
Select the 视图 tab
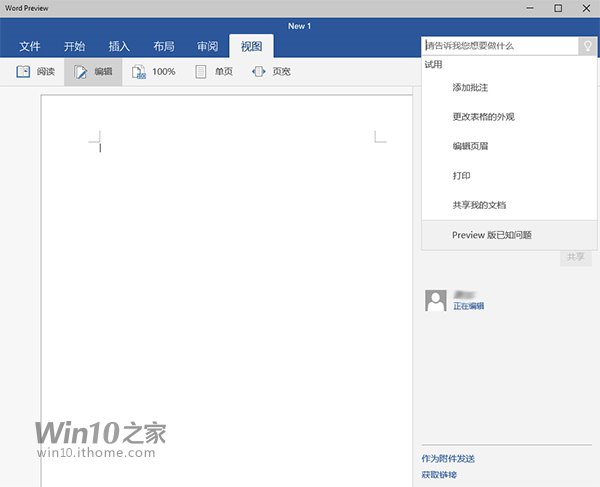click(251, 46)
